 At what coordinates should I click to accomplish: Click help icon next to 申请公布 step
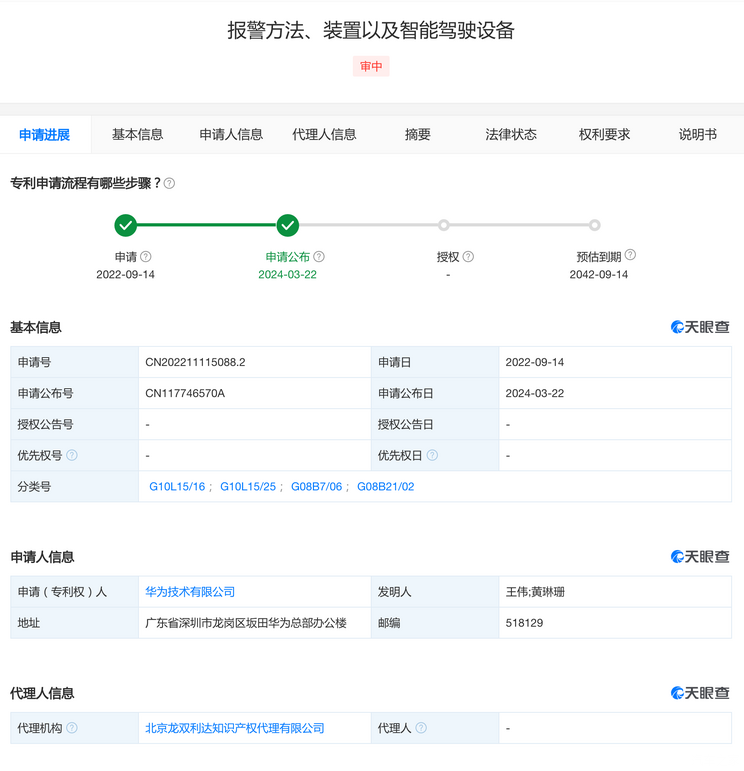tap(319, 257)
